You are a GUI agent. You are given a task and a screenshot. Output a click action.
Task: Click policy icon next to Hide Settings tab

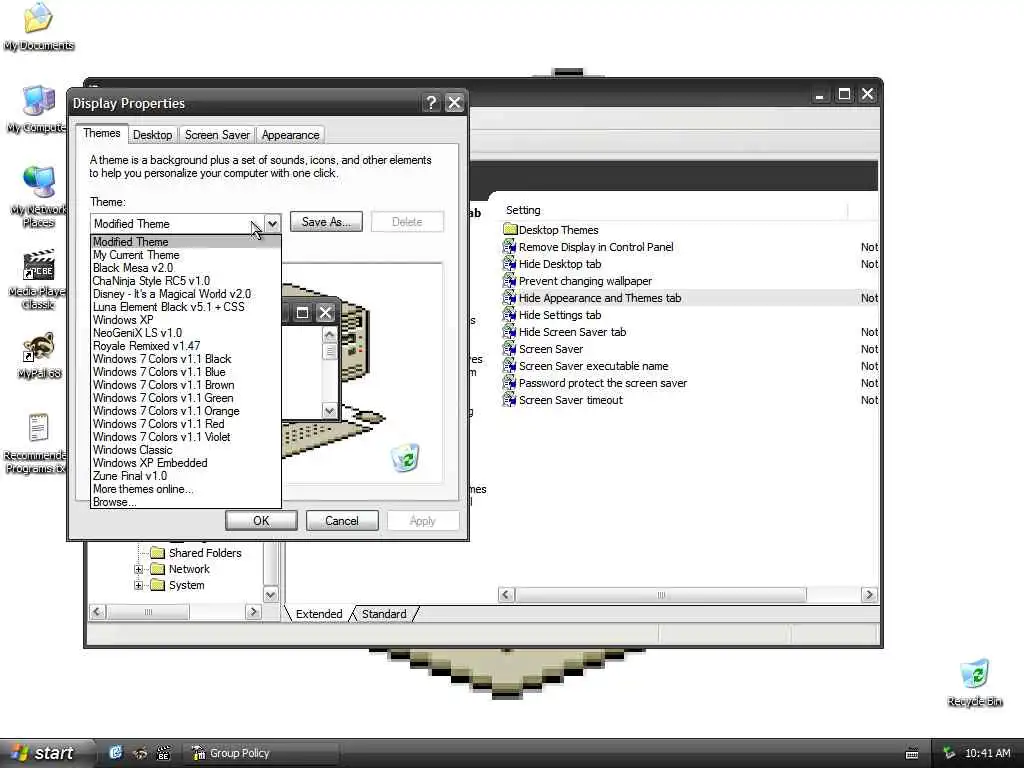pyautogui.click(x=509, y=315)
